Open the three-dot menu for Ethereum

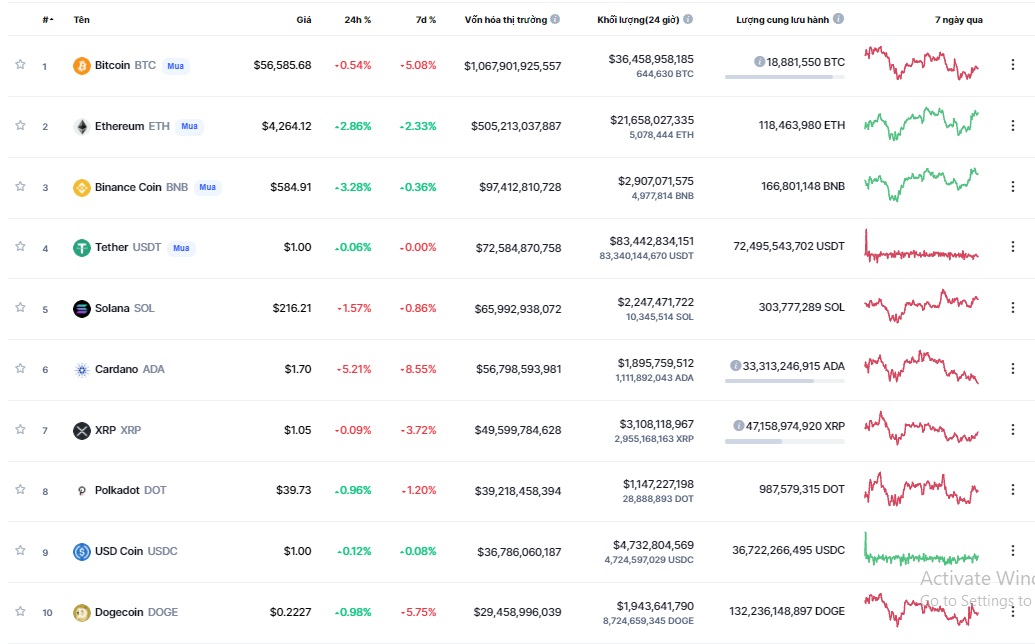1012,127
